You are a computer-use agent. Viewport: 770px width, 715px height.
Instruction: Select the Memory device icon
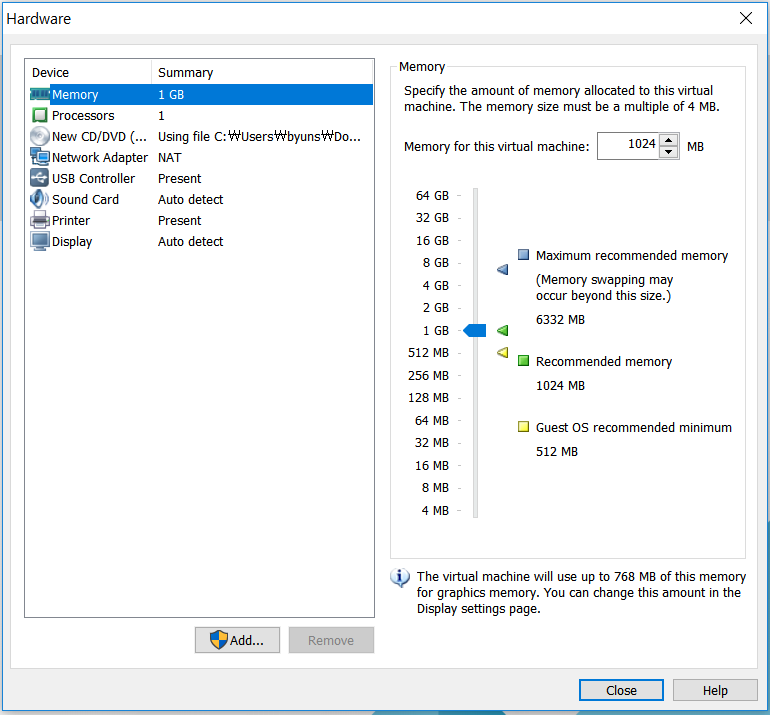40,94
